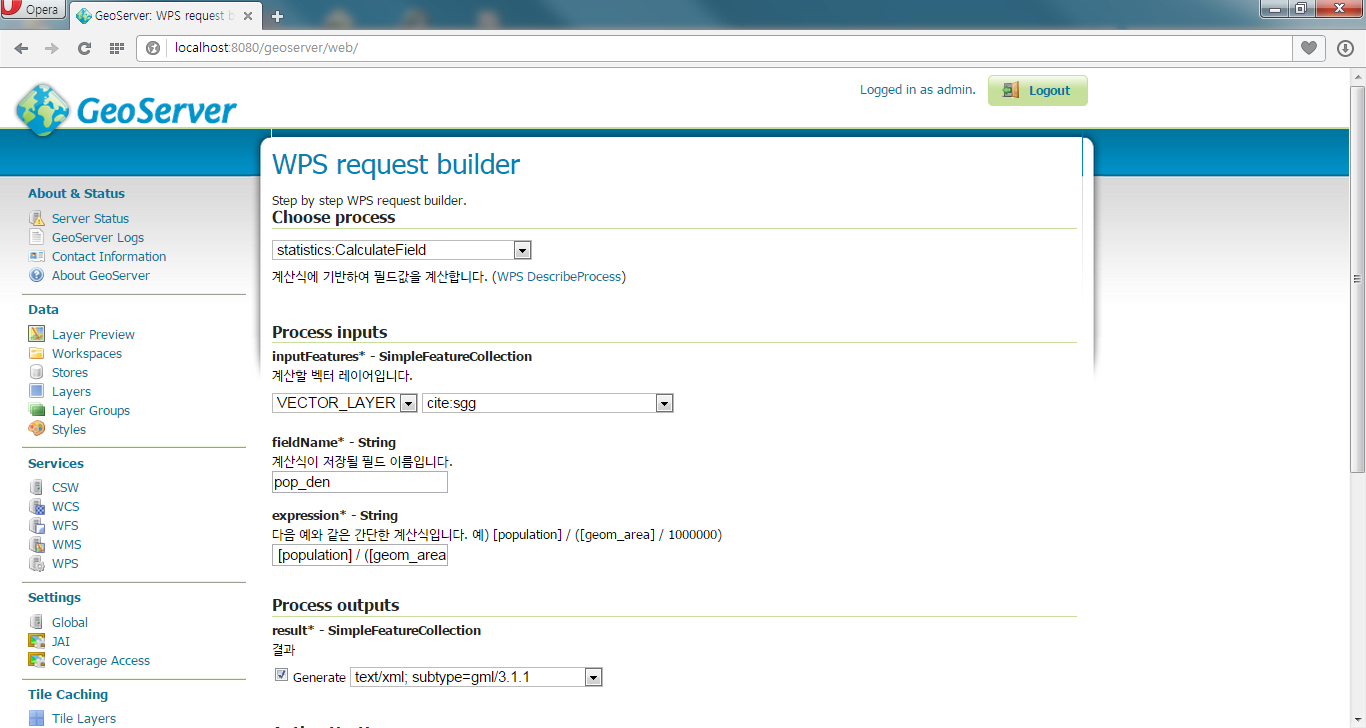Open the WPS DescribeProcess link
This screenshot has width=1366, height=728.
pyautogui.click(x=561, y=277)
